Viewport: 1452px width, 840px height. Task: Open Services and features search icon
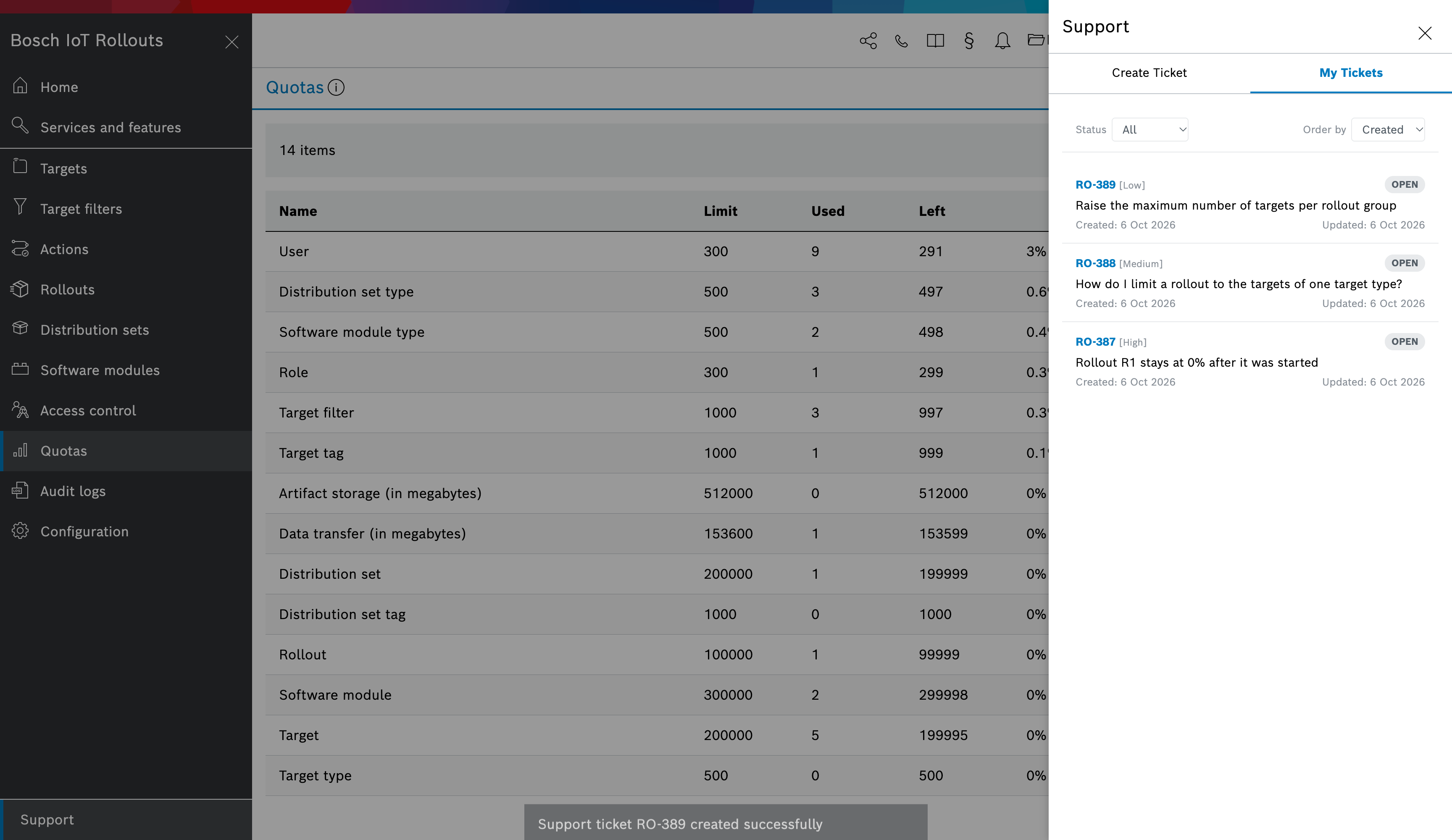coord(20,125)
